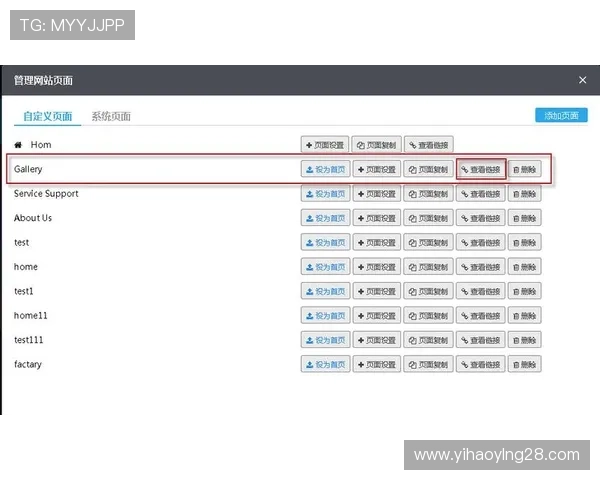Open 页面设置 for the factary page
Viewport: 600px width, 480px height.
tap(376, 364)
